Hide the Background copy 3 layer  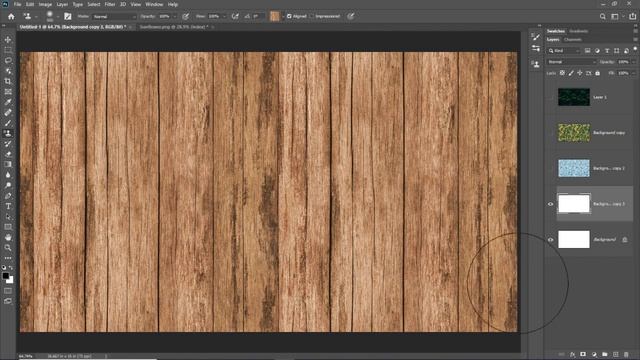pyautogui.click(x=550, y=204)
